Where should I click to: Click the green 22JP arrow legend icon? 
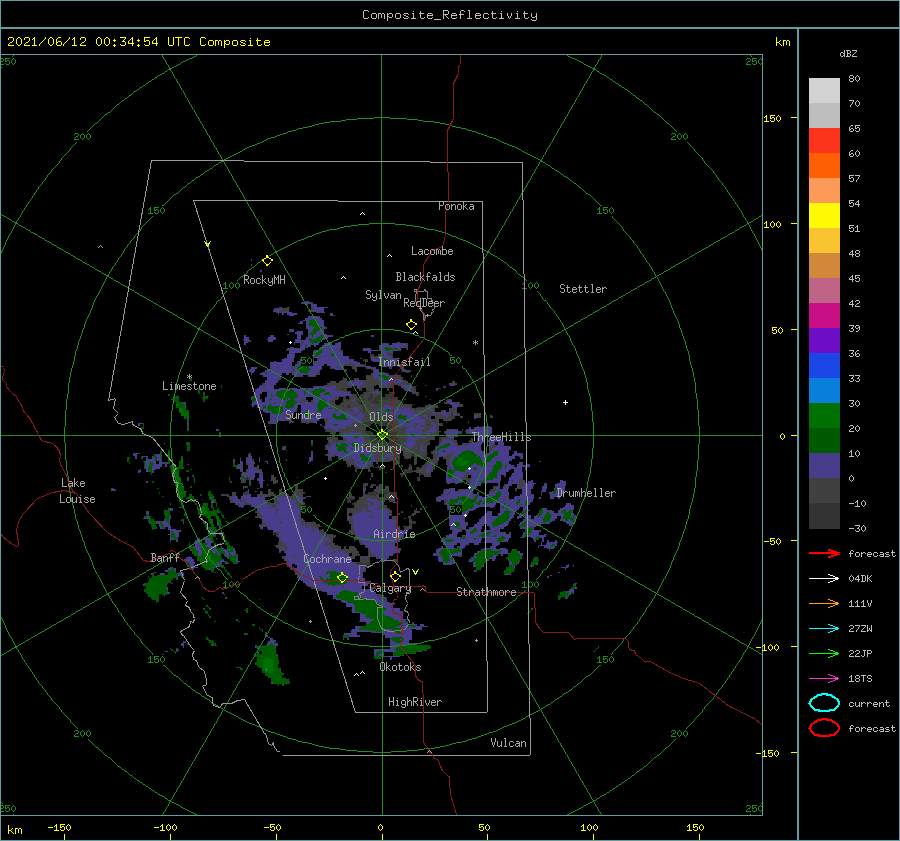point(824,653)
